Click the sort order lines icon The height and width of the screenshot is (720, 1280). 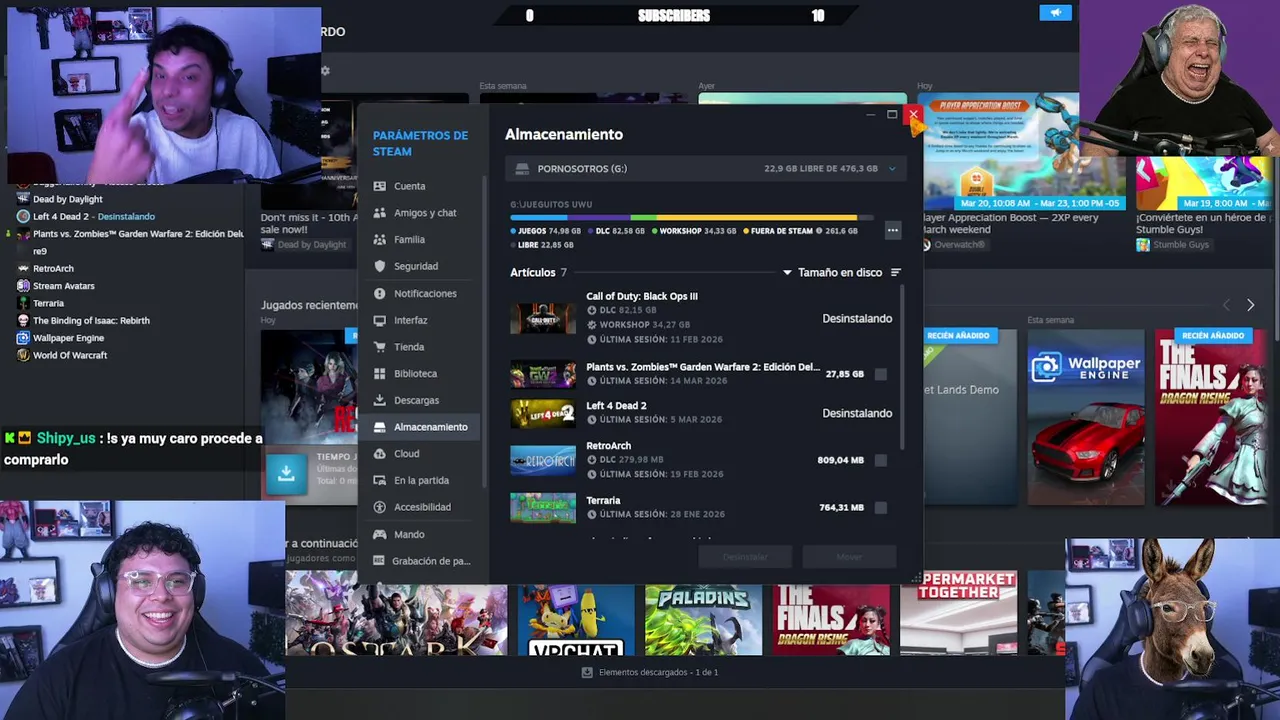[896, 272]
